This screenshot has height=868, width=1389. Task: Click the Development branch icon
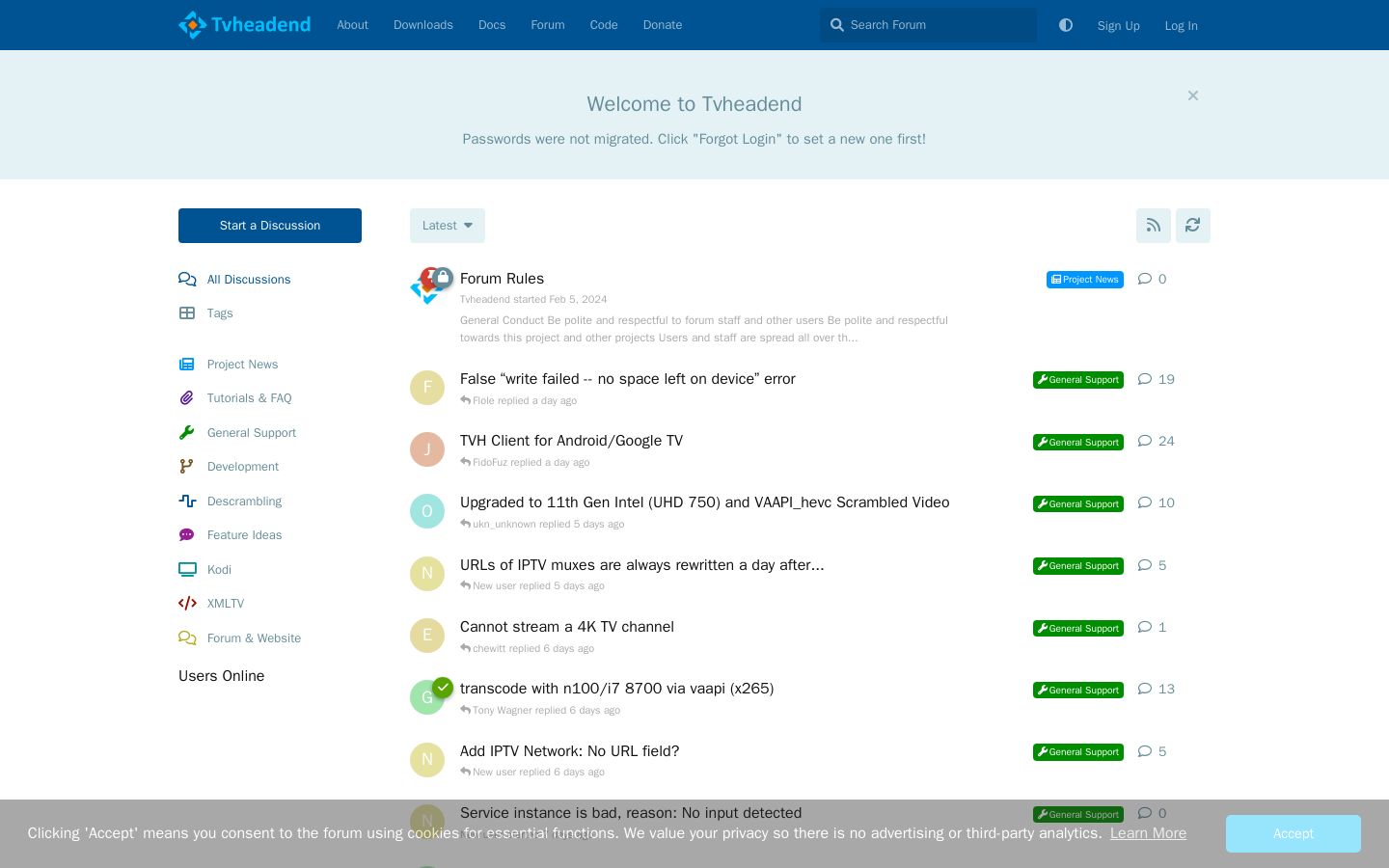[x=187, y=467]
